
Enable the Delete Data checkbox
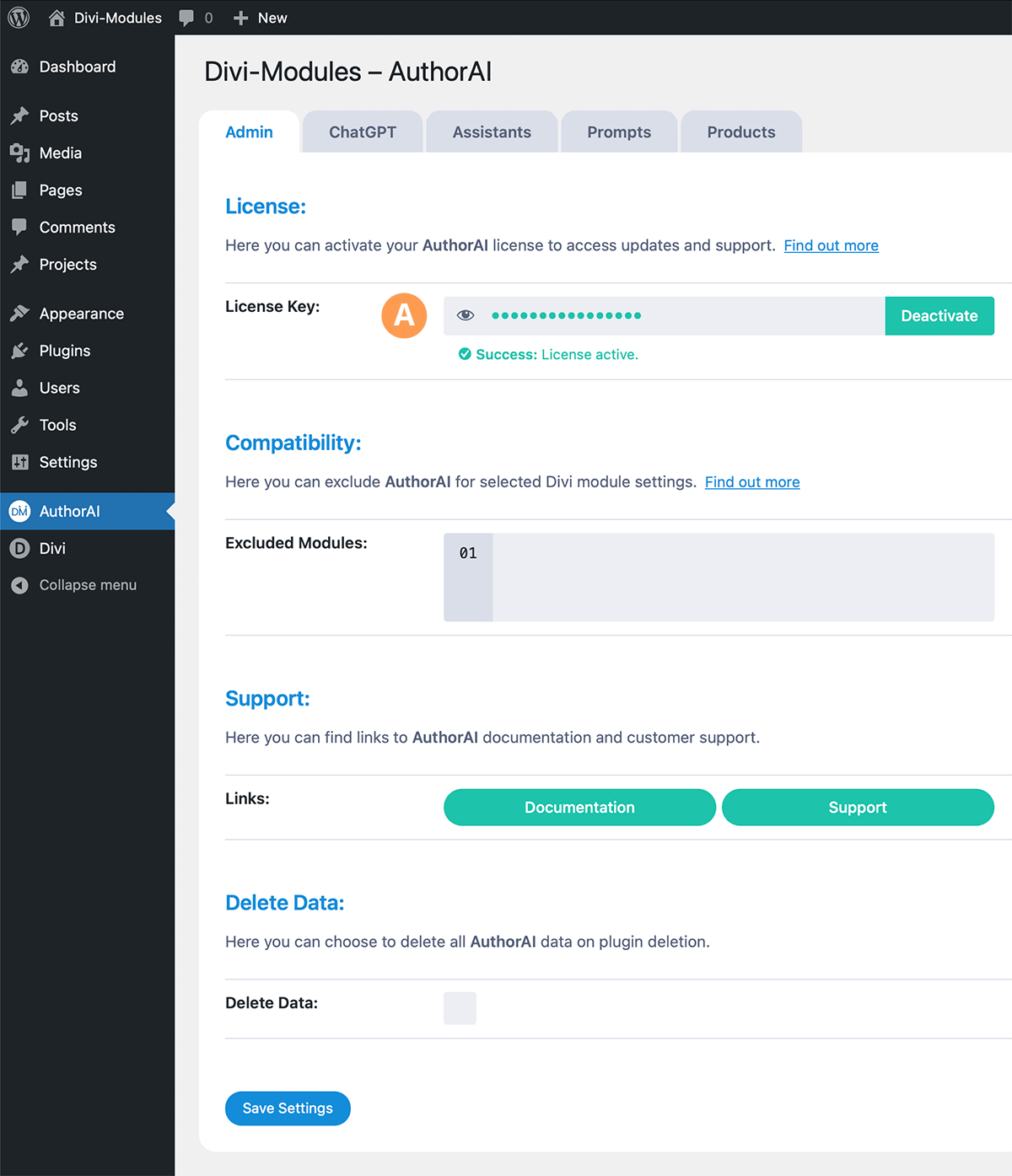coord(460,1008)
